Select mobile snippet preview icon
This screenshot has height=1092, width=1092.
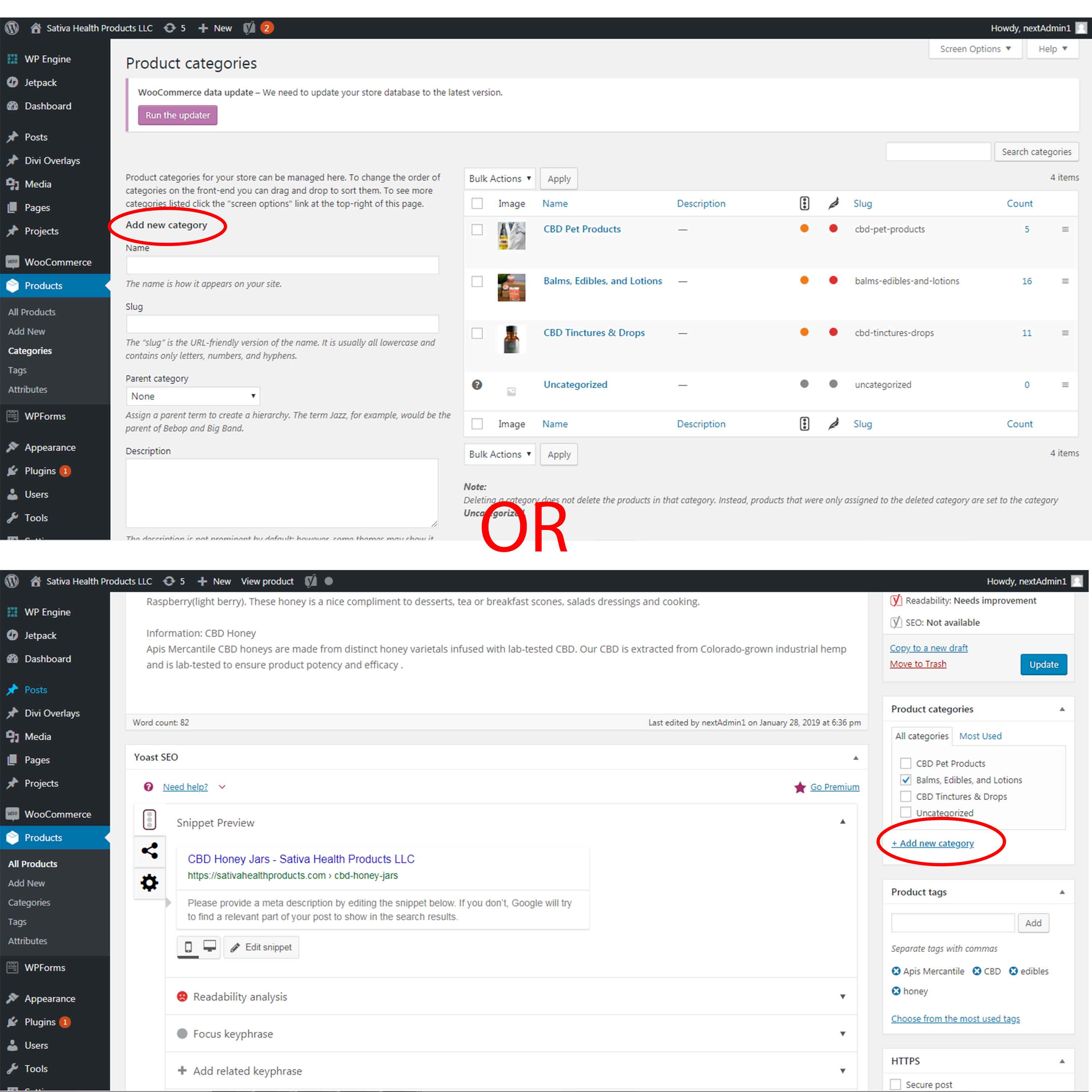(x=189, y=947)
